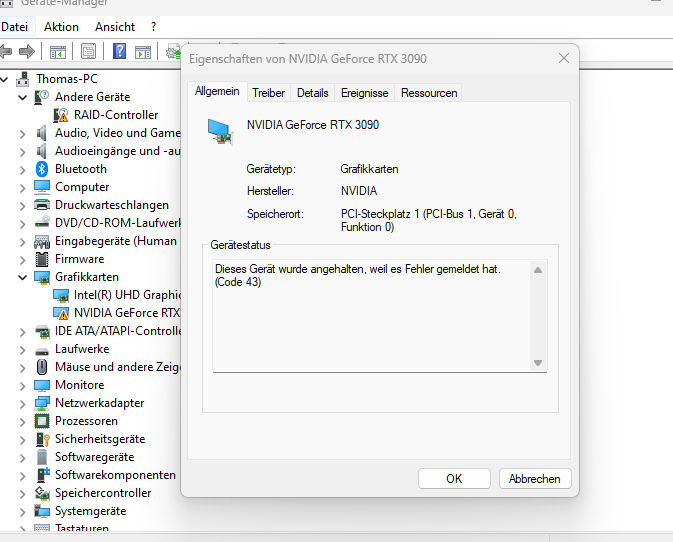673x542 pixels.
Task: Open the Ansicht menu
Action: (115, 27)
